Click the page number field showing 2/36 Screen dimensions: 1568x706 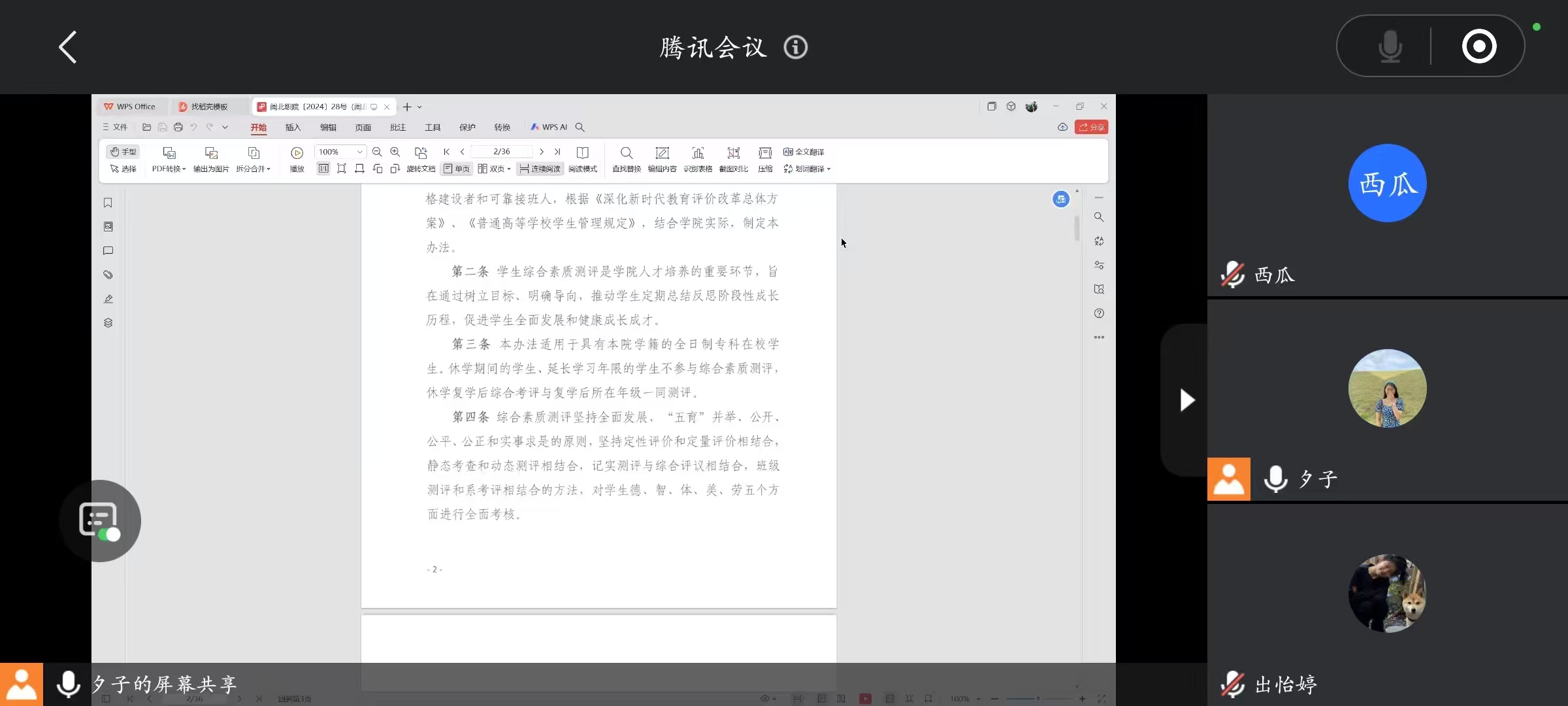pyautogui.click(x=502, y=151)
